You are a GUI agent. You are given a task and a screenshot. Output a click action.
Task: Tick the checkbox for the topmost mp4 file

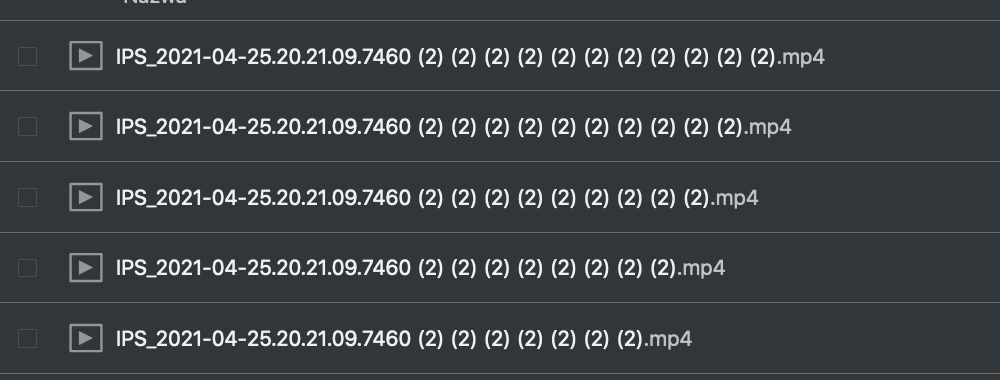(x=27, y=56)
